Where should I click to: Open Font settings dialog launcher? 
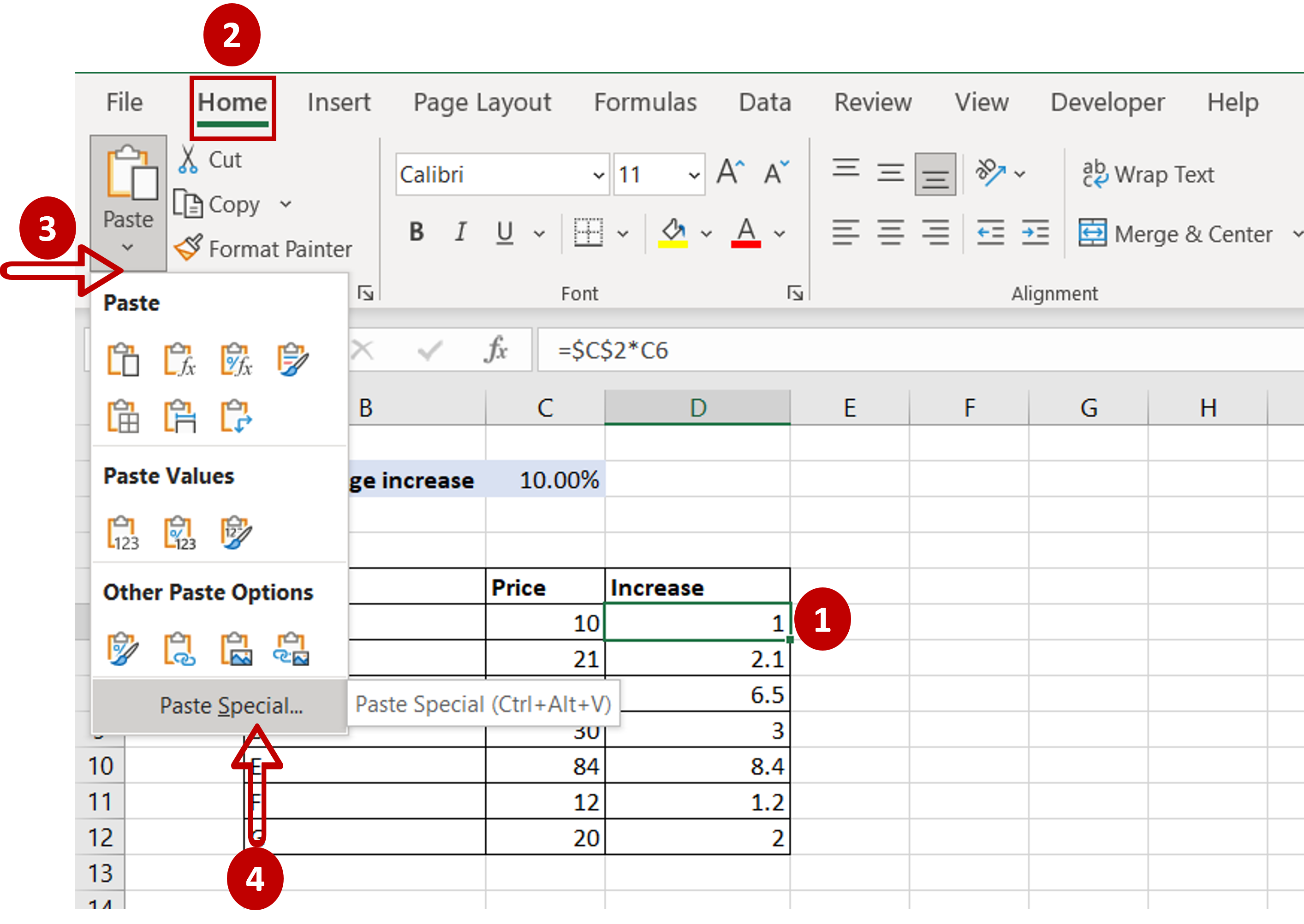click(795, 293)
